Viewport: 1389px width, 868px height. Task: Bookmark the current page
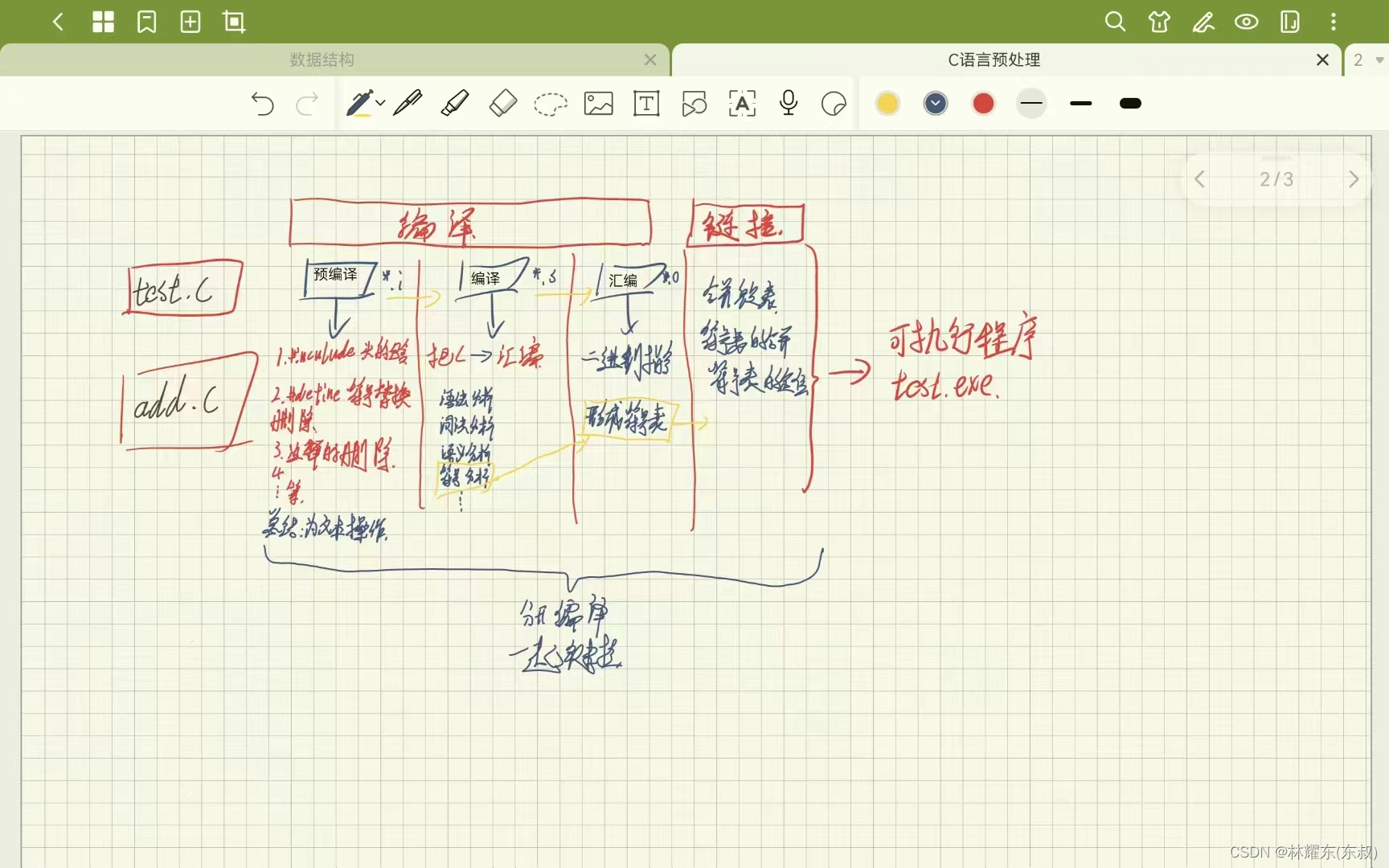pyautogui.click(x=147, y=22)
